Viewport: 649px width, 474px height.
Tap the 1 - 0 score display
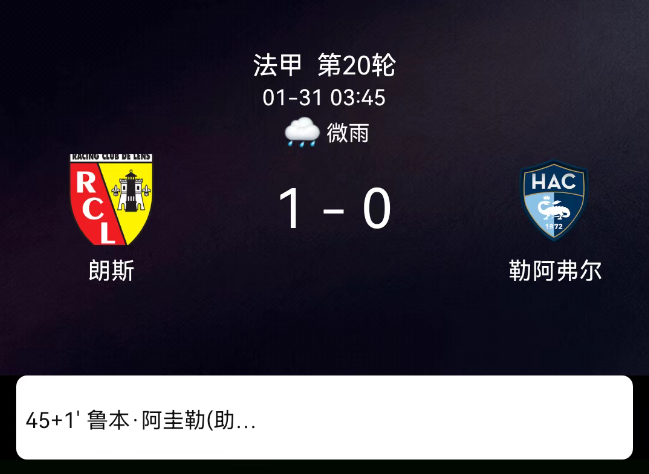334,208
